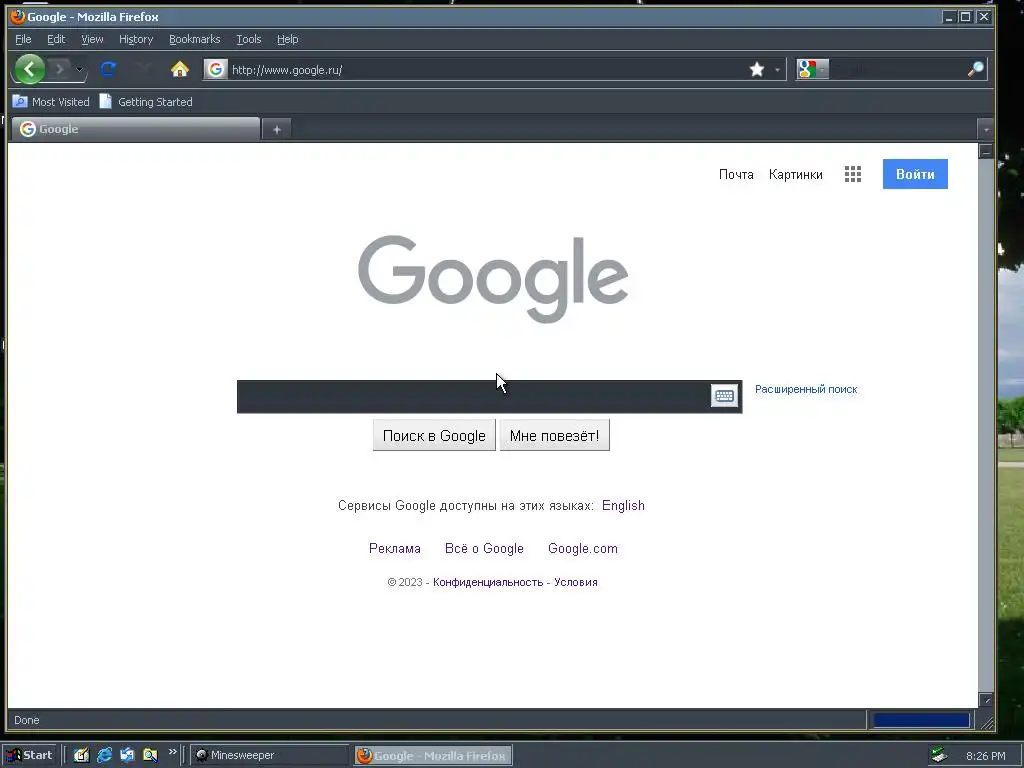
Task: Reload the page with the blue Reload icon
Action: coord(108,69)
